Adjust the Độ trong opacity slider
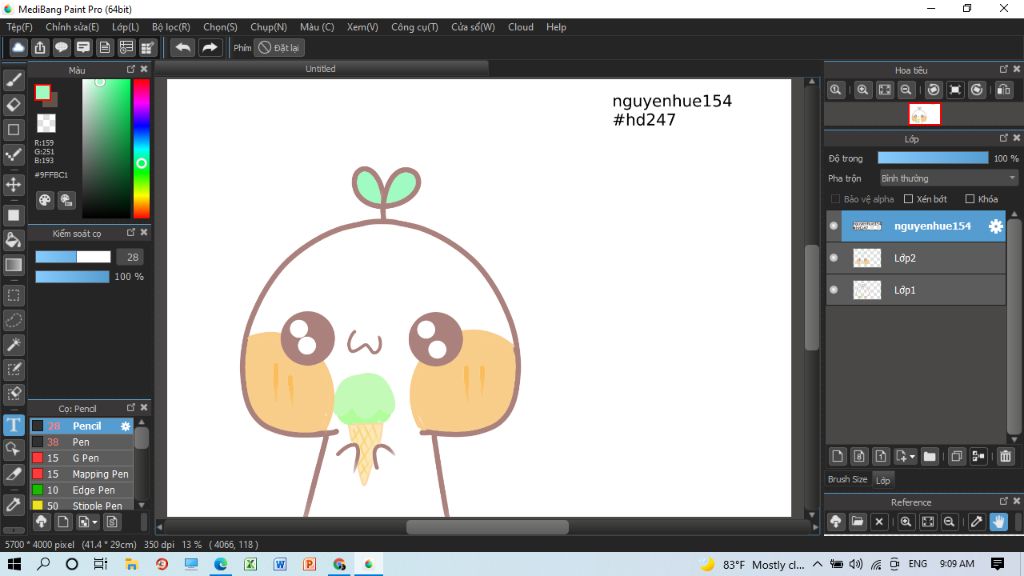Image resolution: width=1024 pixels, height=576 pixels. pyautogui.click(x=933, y=158)
